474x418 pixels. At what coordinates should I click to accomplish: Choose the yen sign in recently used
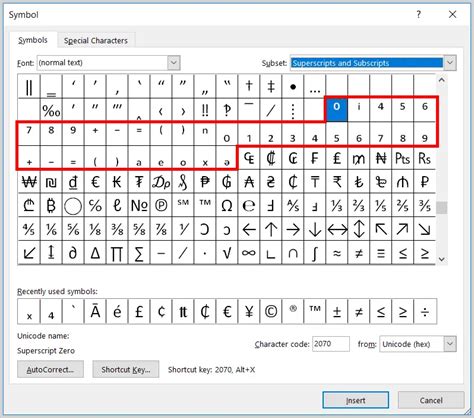tap(249, 312)
